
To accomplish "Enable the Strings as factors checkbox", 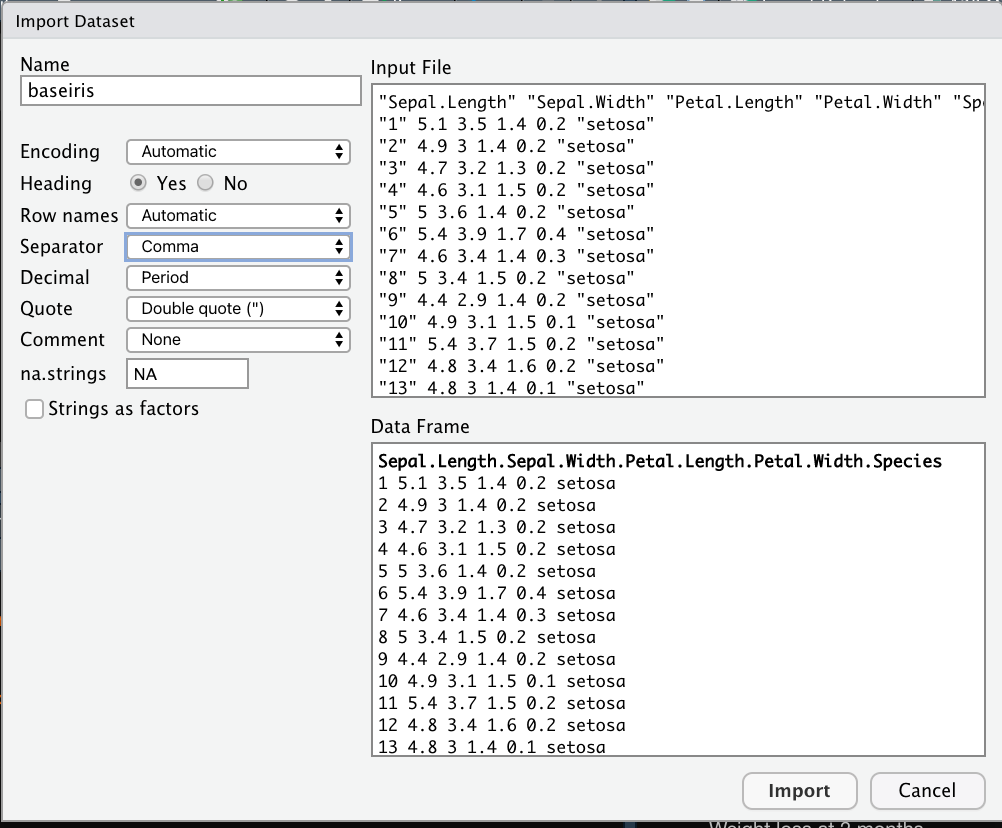I will pyautogui.click(x=35, y=409).
